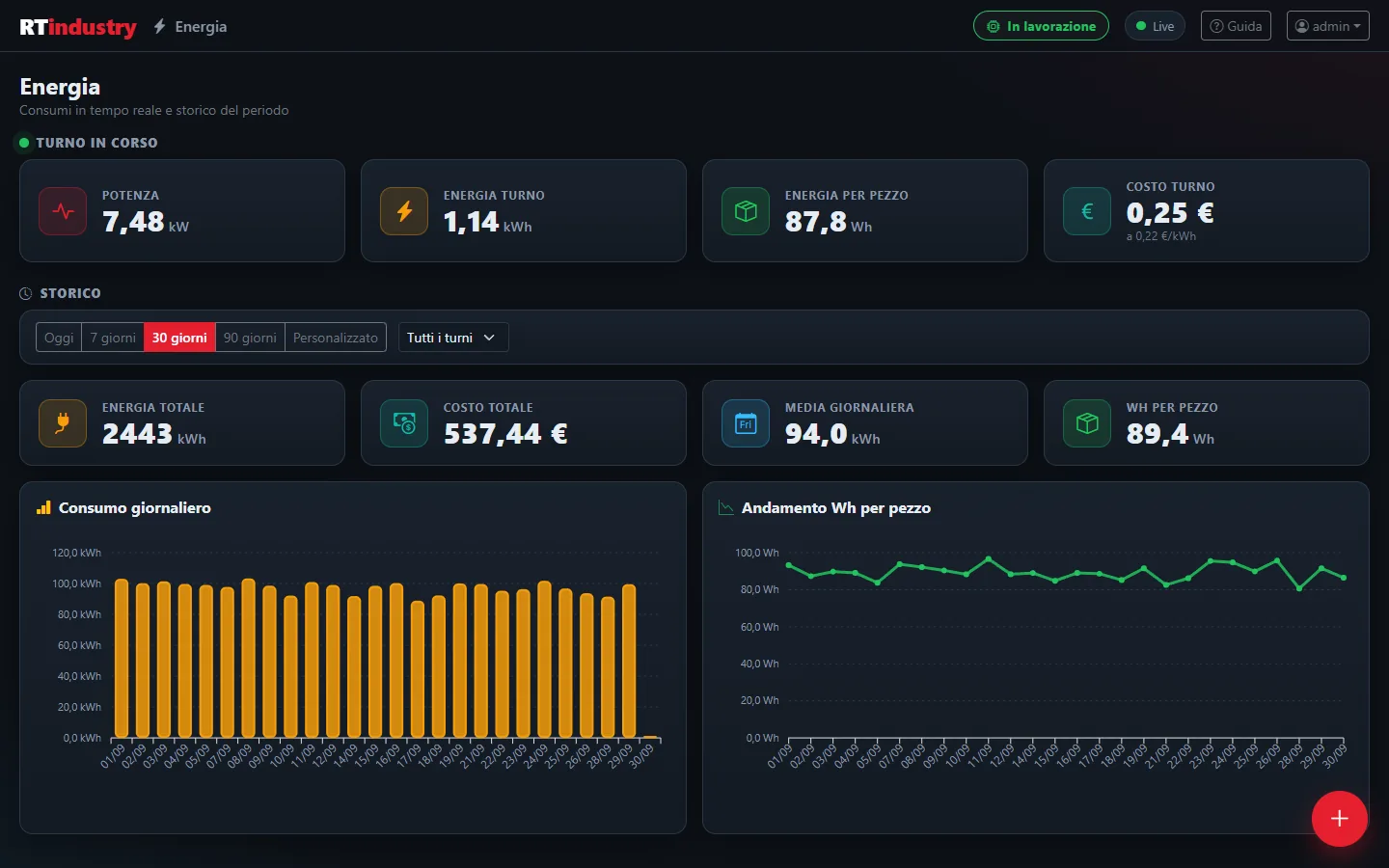Click the 89,4 Wh per piece value
This screenshot has height=868, width=1389.
[x=1170, y=434]
